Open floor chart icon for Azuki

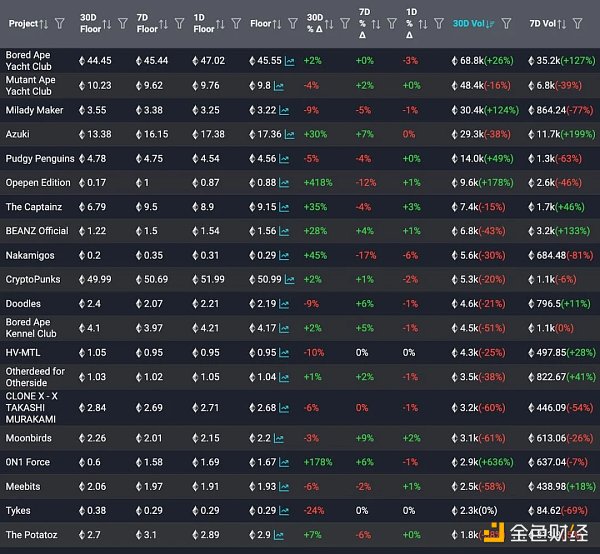point(290,135)
